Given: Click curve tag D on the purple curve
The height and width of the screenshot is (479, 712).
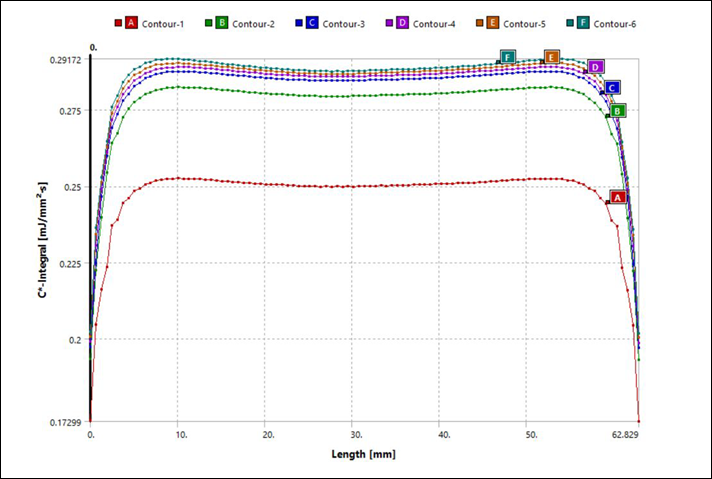Looking at the screenshot, I should [595, 67].
